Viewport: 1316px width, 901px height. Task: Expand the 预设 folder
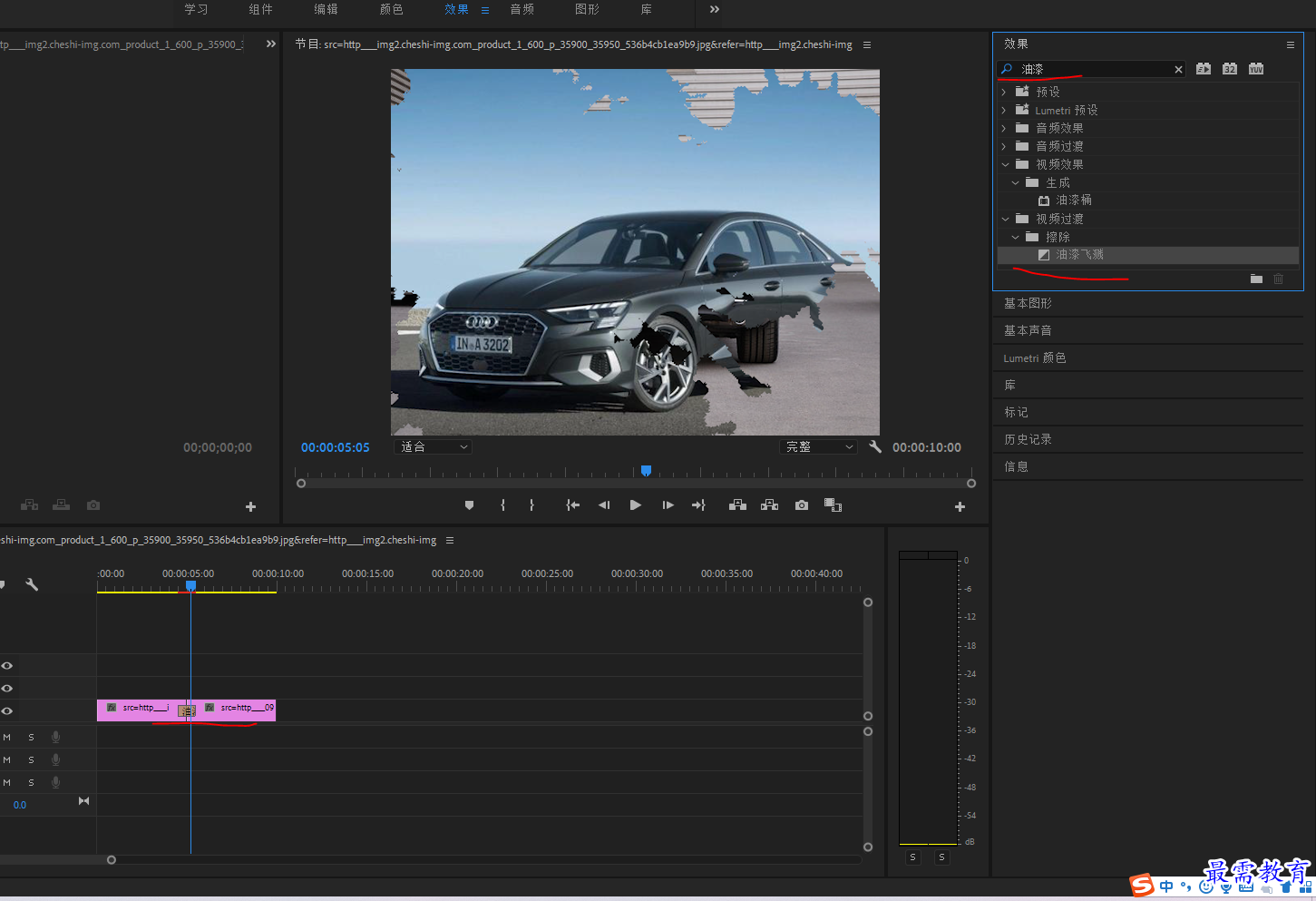tap(1003, 92)
